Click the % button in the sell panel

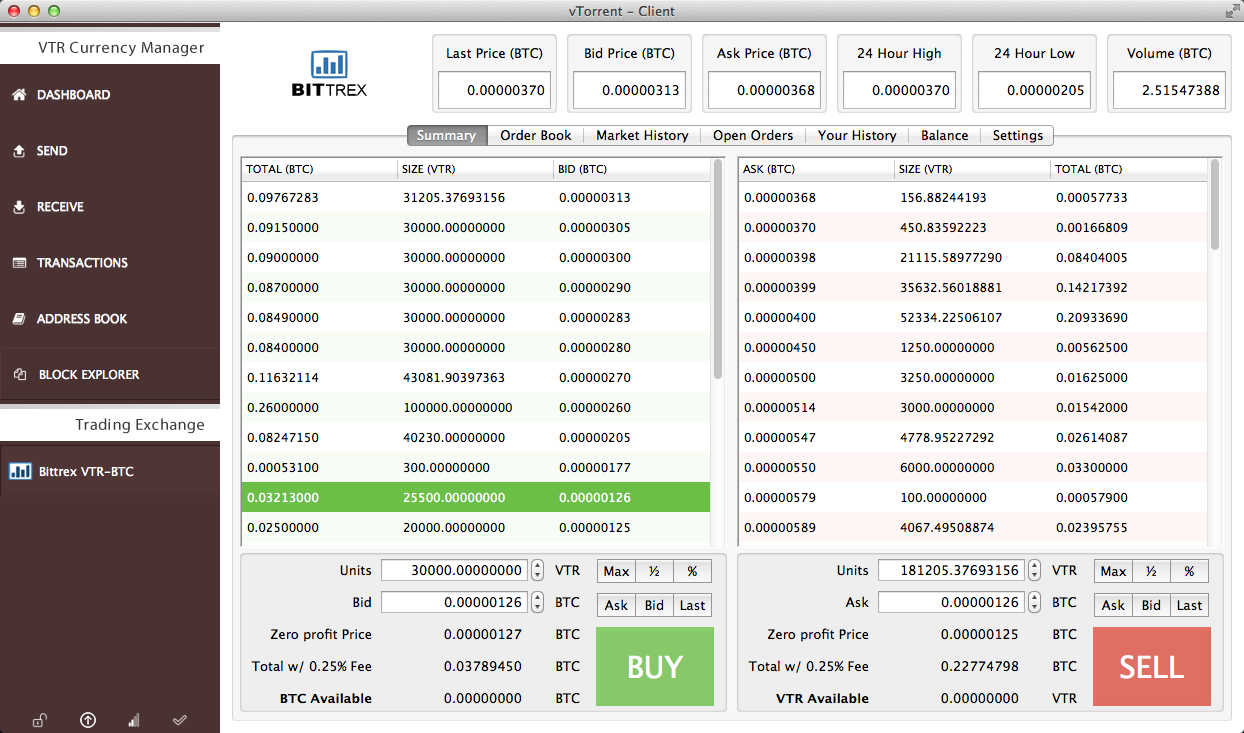(1189, 571)
